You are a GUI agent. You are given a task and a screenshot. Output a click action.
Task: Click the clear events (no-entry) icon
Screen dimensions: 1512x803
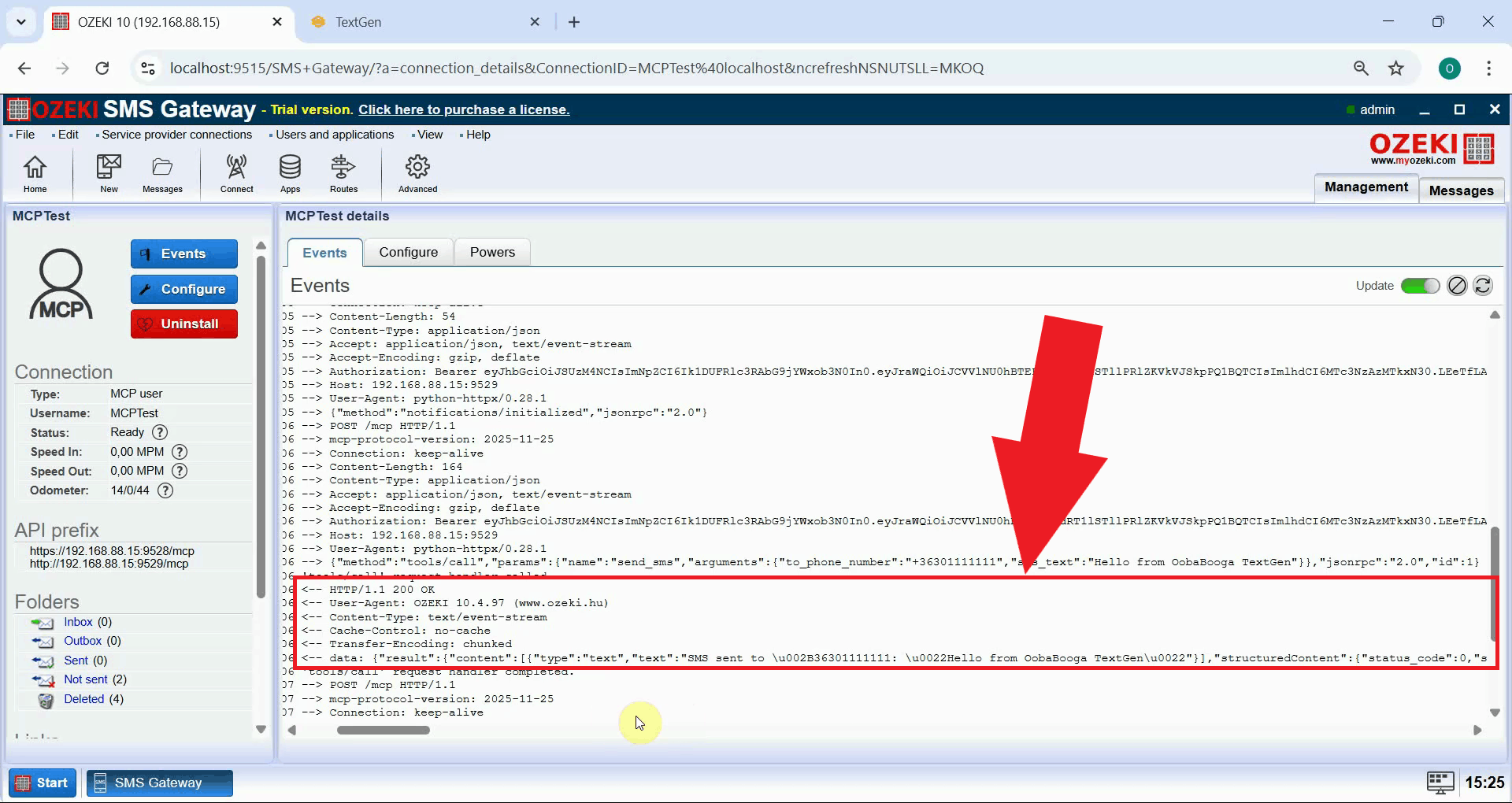[x=1457, y=286]
